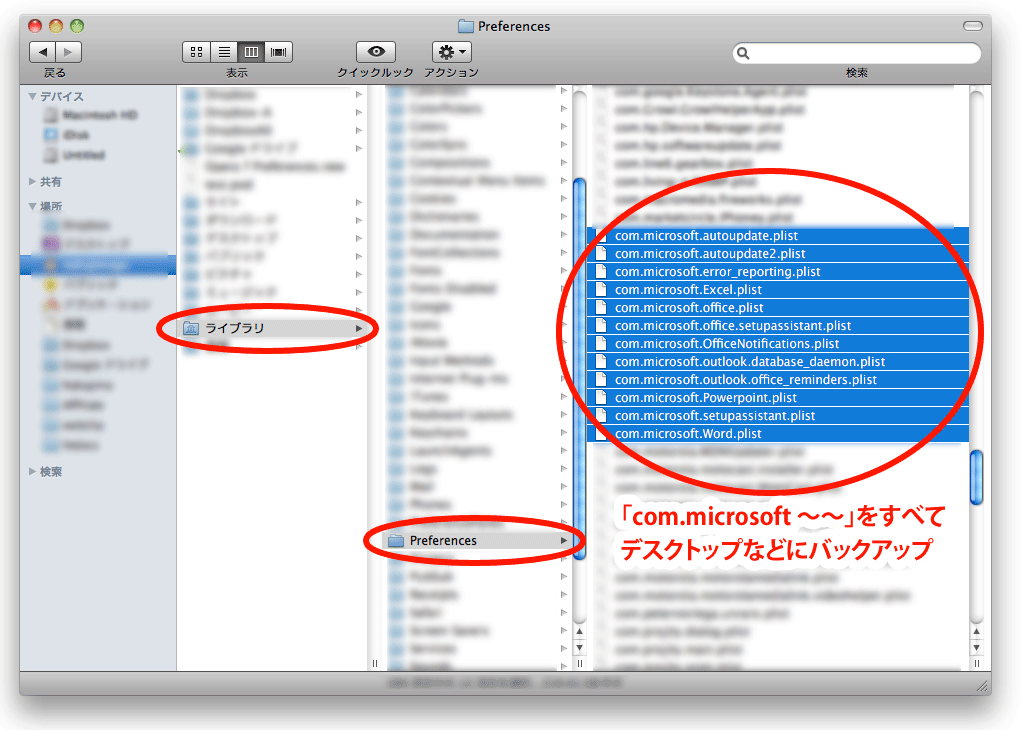Click the folder icon beside ライブラリ
Viewport: 1021px width, 730px height.
click(191, 328)
